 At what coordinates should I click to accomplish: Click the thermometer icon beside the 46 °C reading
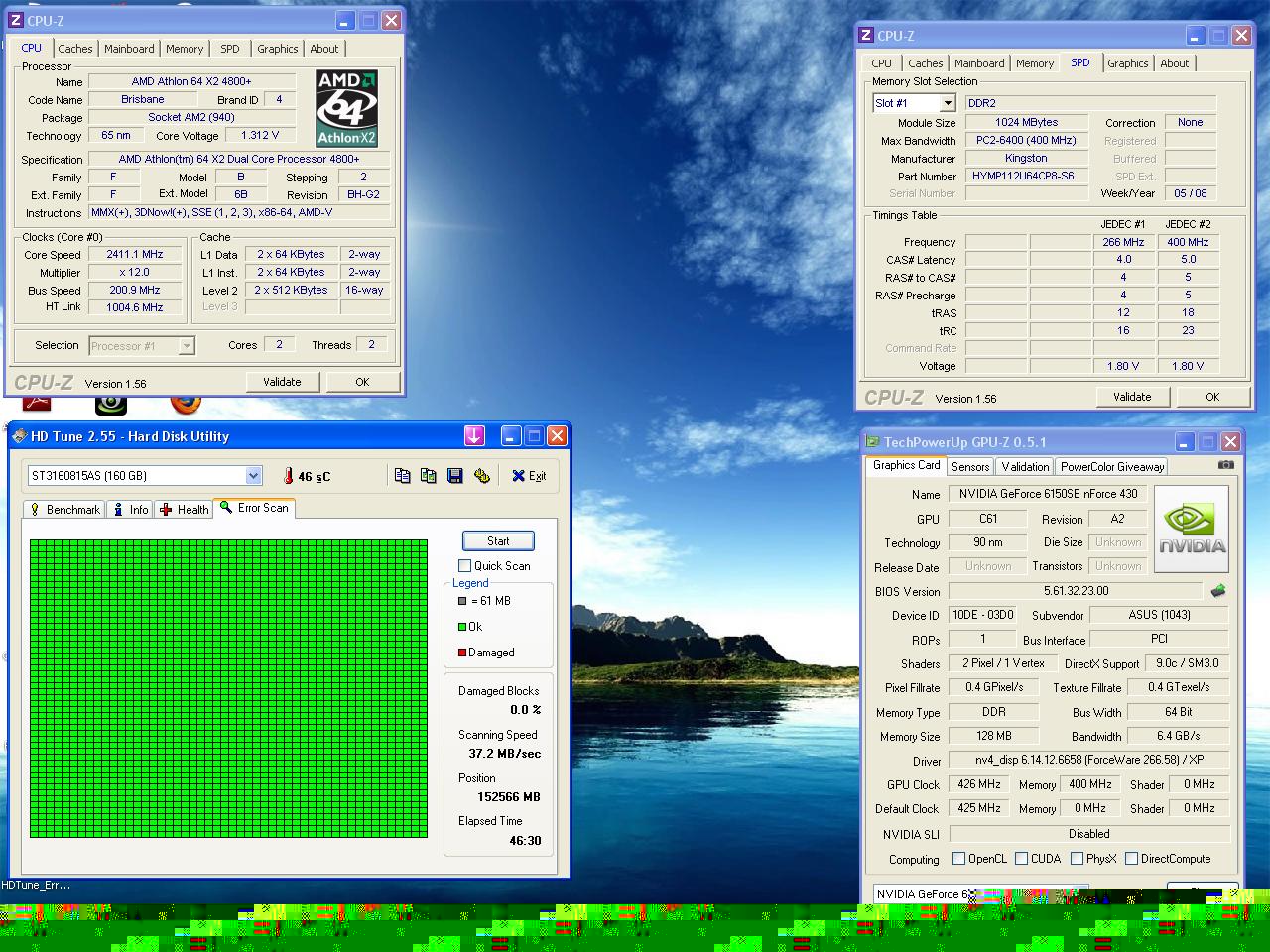[289, 476]
